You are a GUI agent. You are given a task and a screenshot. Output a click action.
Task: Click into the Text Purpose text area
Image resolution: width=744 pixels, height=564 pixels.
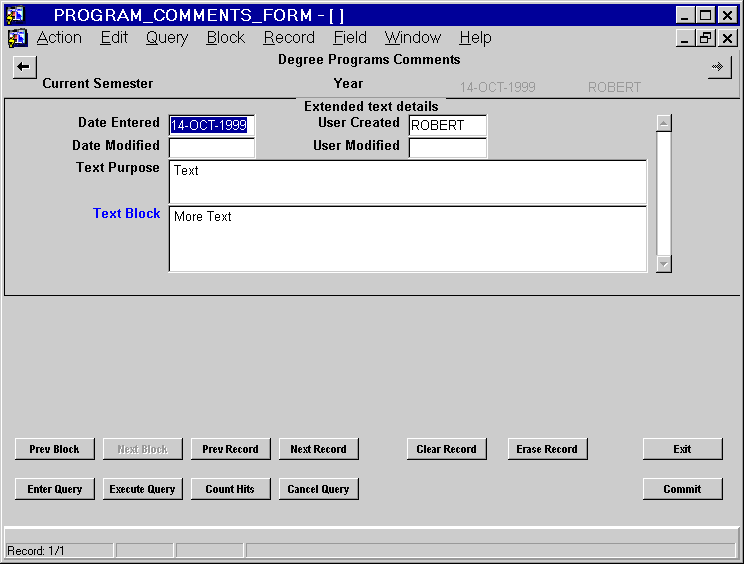[408, 182]
